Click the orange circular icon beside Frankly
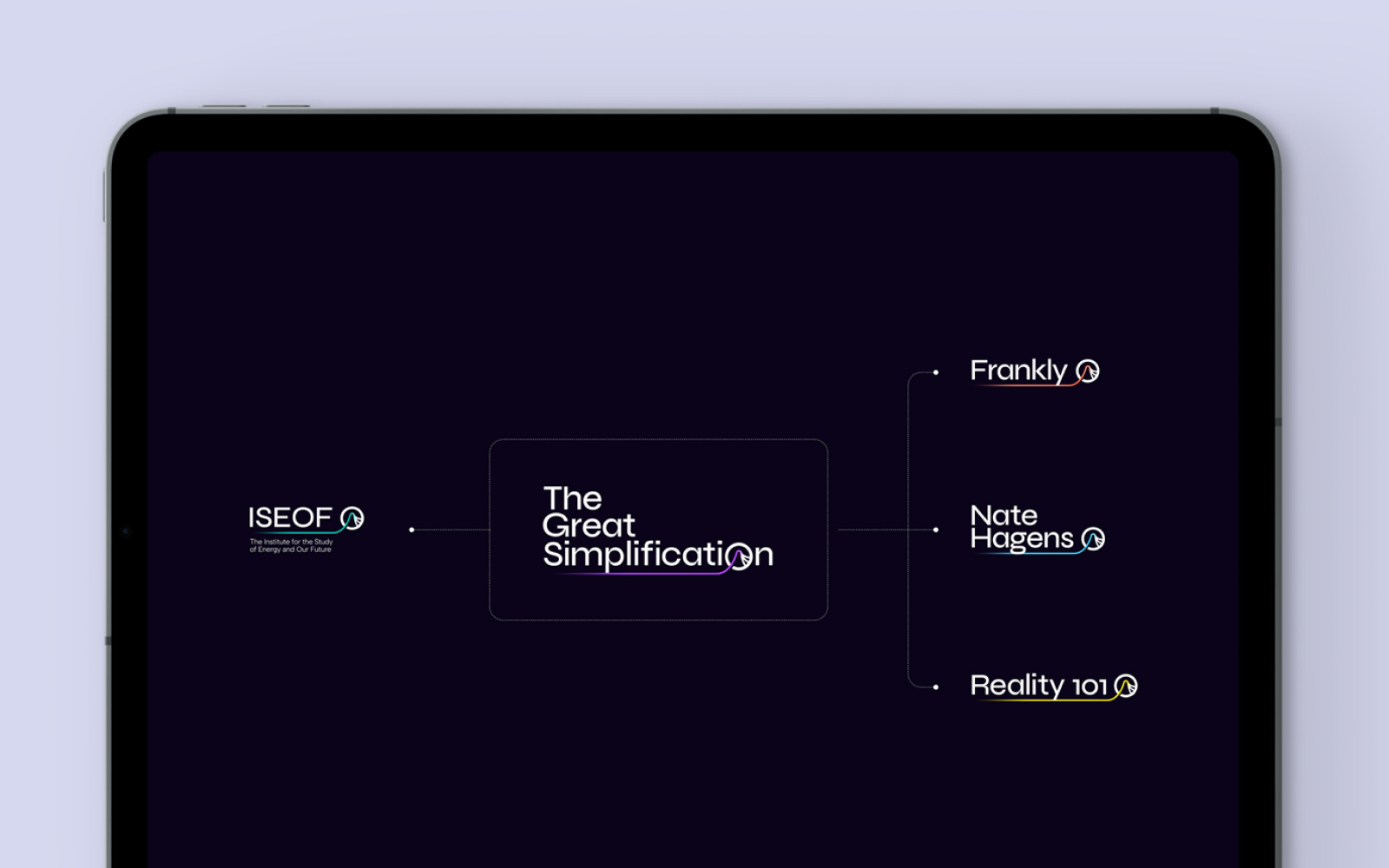This screenshot has height=868, width=1389. pos(1088,372)
